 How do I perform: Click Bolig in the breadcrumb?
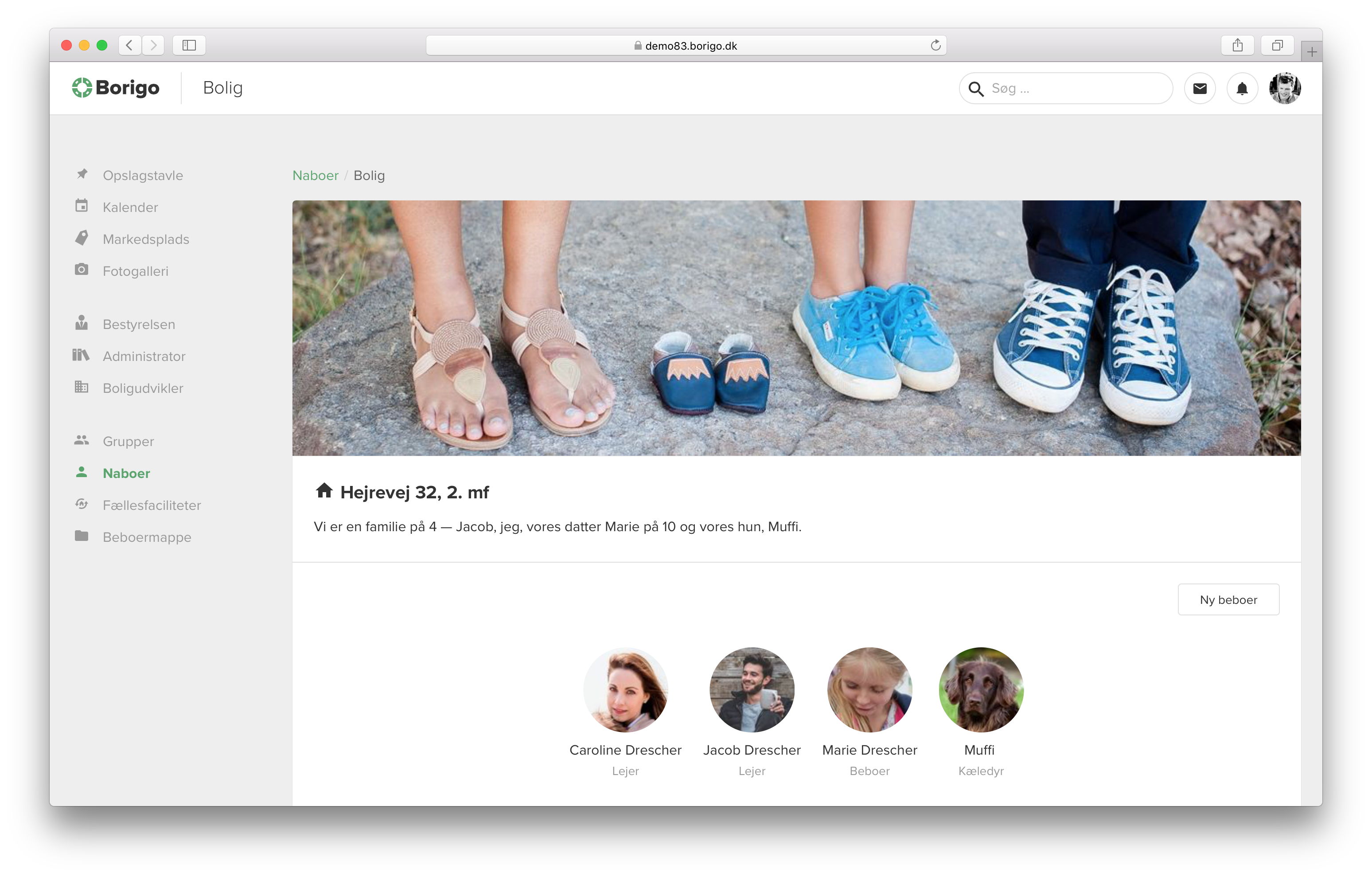coord(369,175)
